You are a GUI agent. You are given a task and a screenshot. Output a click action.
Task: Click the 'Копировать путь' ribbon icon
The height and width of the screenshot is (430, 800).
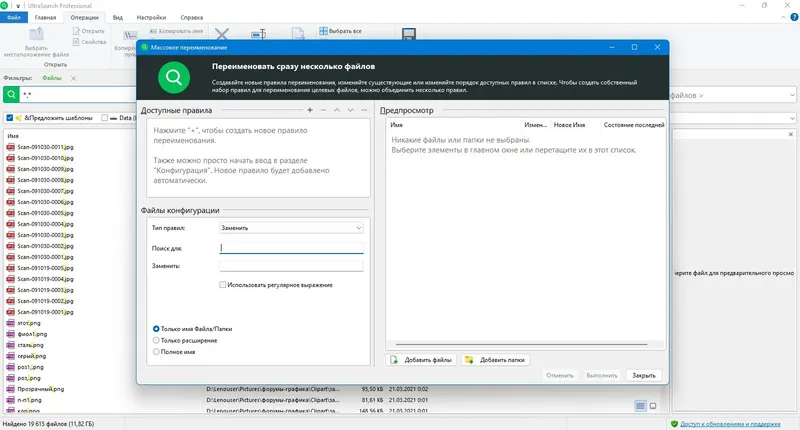(130, 35)
